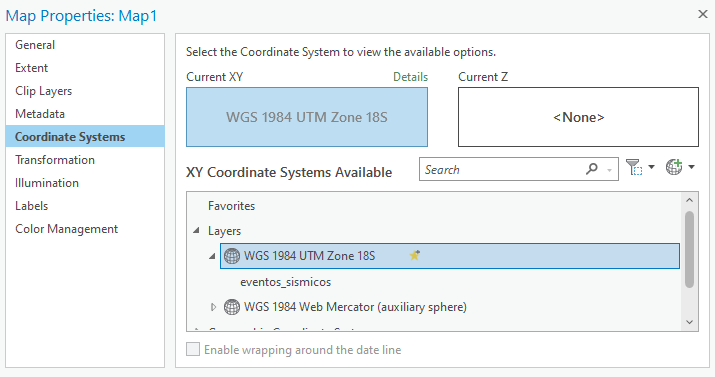Click the WGS 1984 UTM Zone 18S globe icon
Screen dimensions: 715x377
[x=232, y=256]
